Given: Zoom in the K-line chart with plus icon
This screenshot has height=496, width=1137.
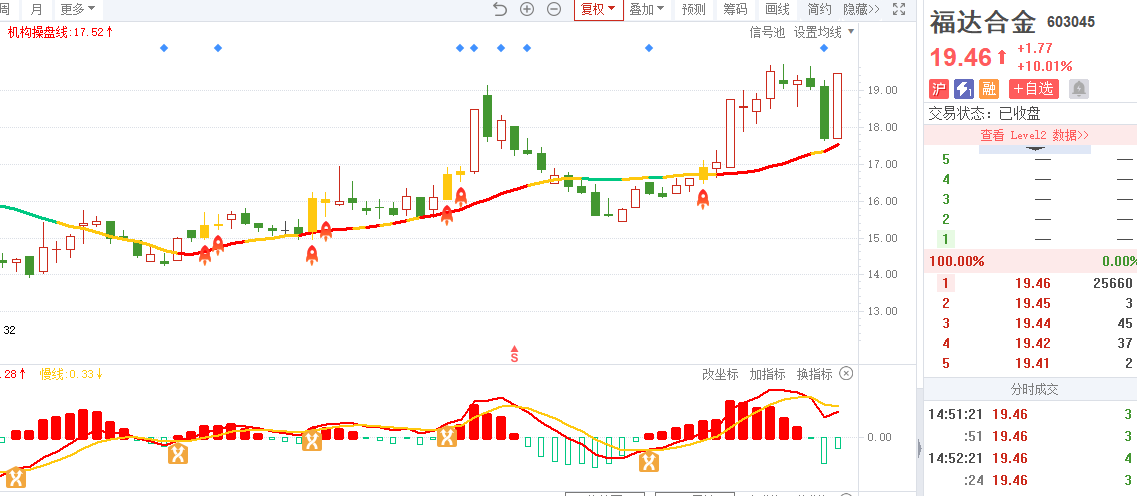Looking at the screenshot, I should click(x=527, y=9).
